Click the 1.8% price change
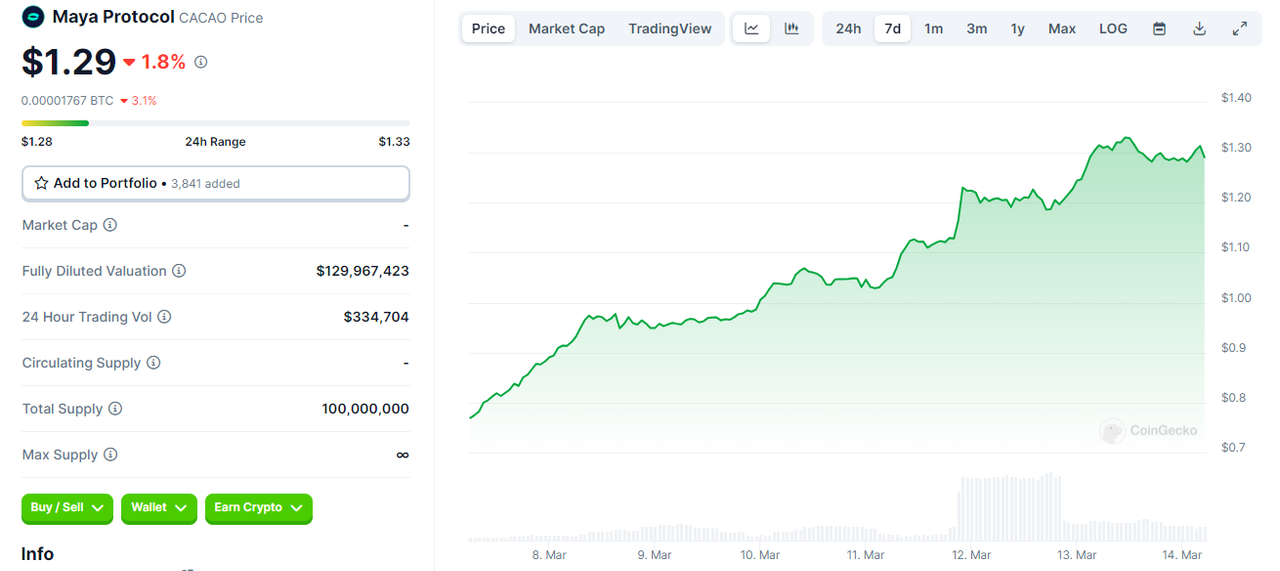1280x571 pixels. tap(155, 62)
